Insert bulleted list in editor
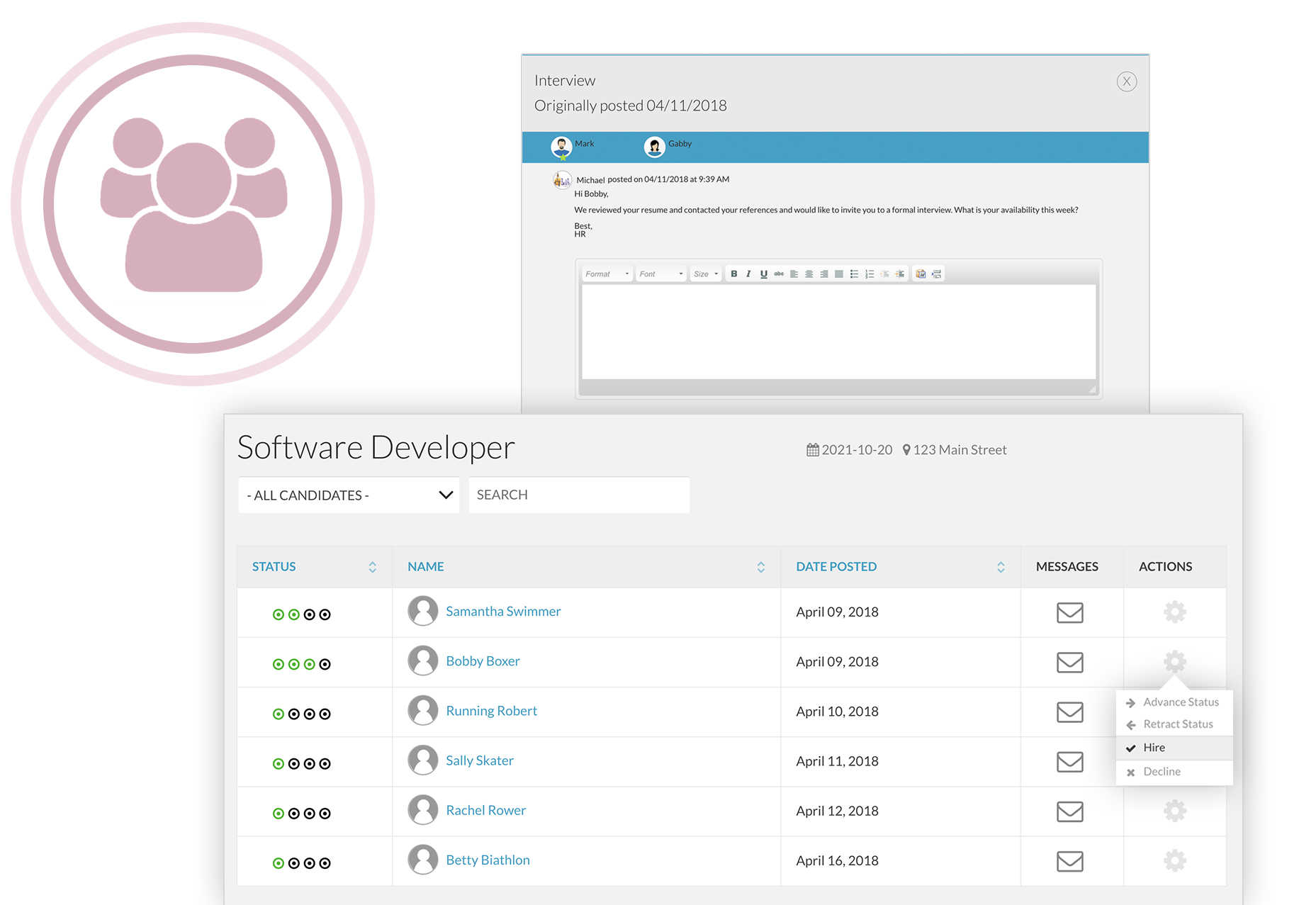This screenshot has height=905, width=1316. coord(854,274)
